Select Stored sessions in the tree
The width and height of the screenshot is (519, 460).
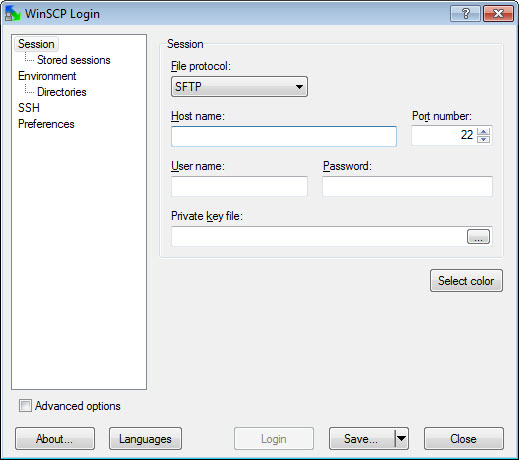tap(74, 60)
